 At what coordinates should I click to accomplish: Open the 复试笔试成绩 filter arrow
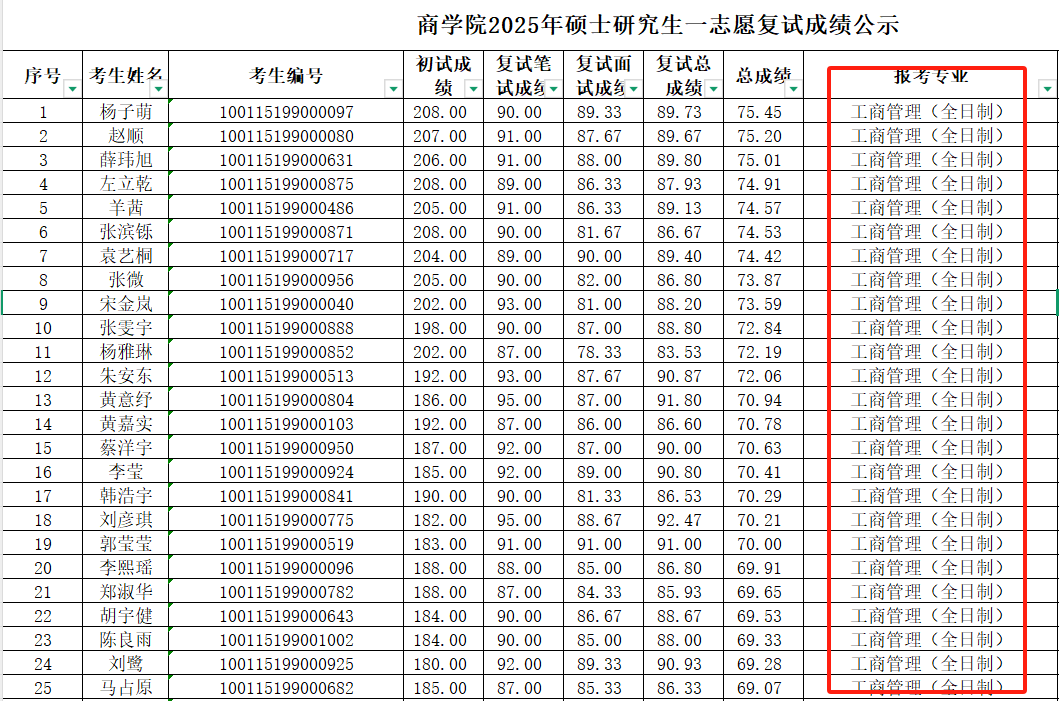click(553, 88)
